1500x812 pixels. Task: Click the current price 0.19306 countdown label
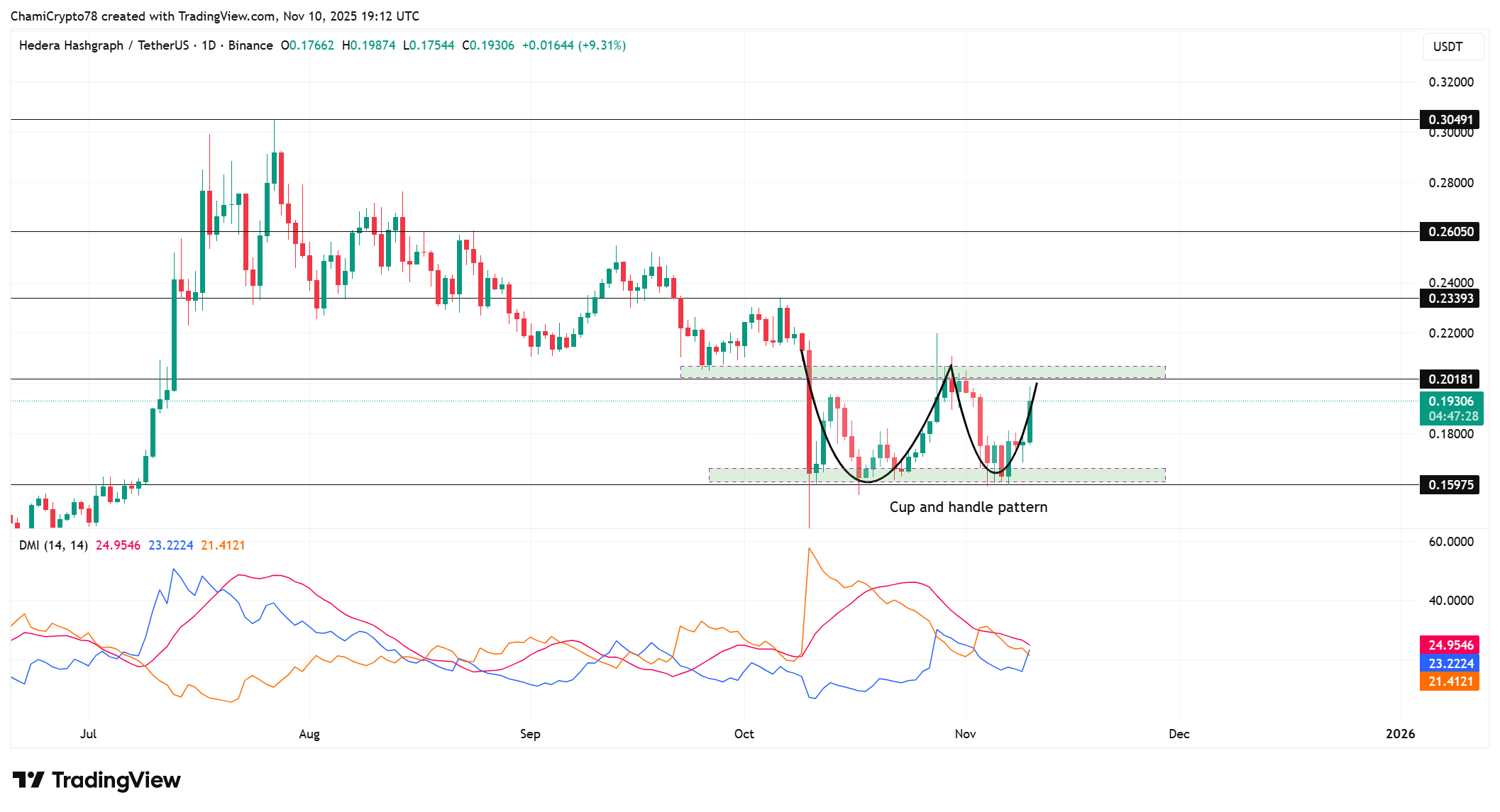coord(1450,408)
